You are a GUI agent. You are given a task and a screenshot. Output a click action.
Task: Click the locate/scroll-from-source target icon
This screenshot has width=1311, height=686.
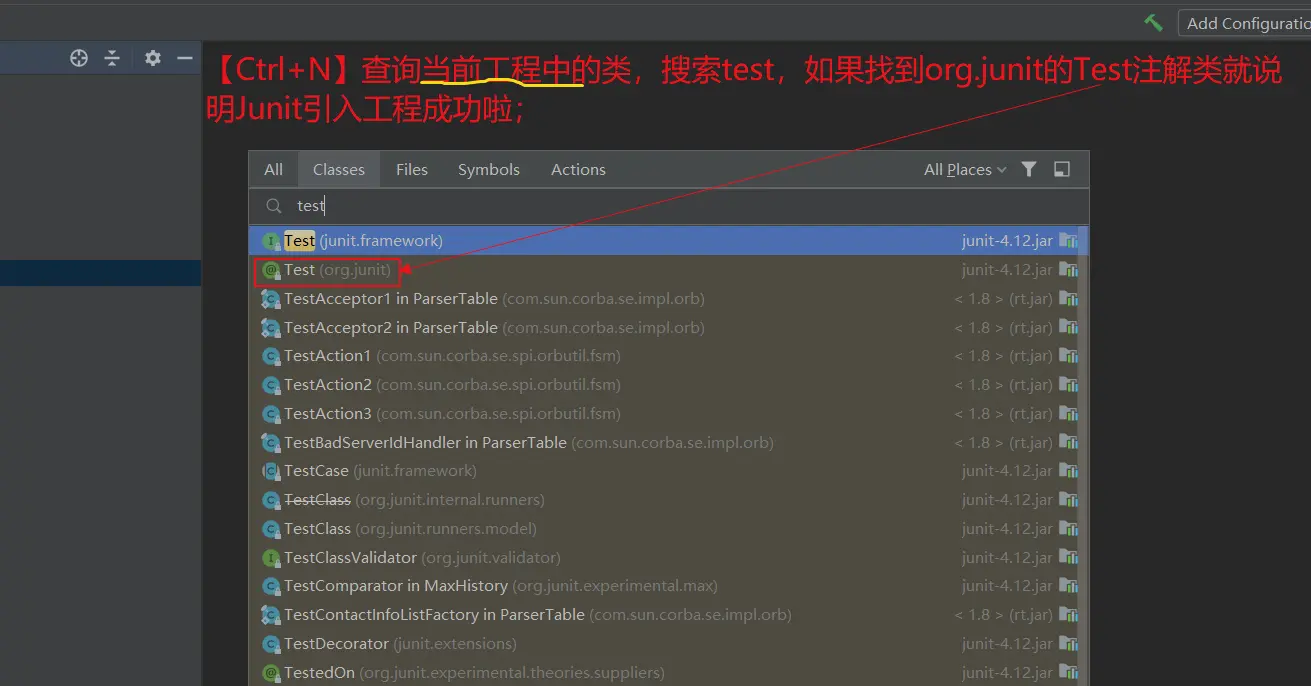[x=79, y=58]
